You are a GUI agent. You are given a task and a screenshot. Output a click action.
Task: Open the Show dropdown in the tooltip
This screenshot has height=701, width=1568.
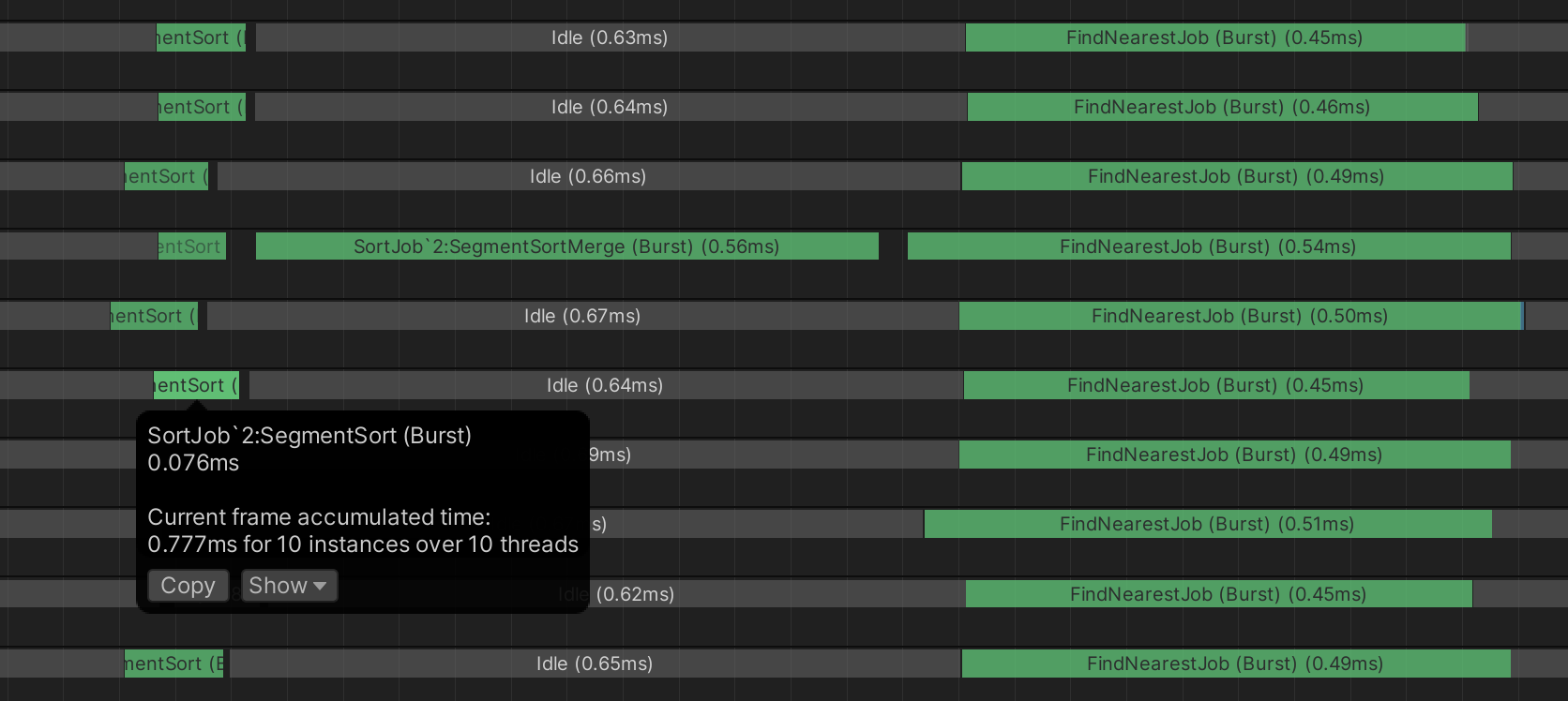(x=289, y=586)
